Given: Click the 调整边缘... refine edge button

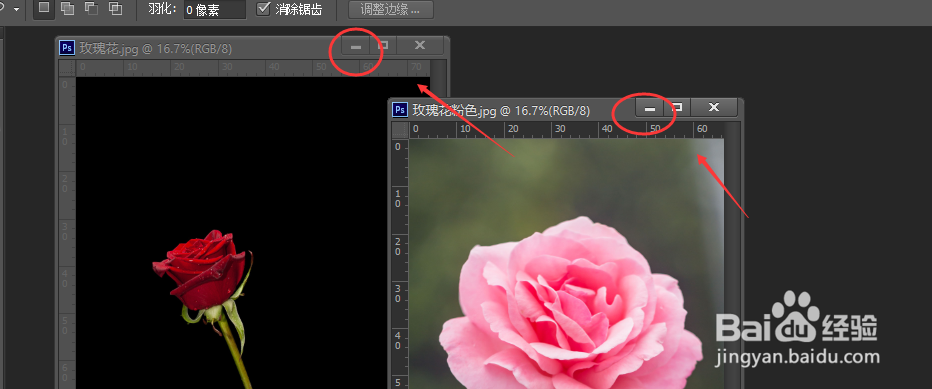Looking at the screenshot, I should click(x=391, y=10).
